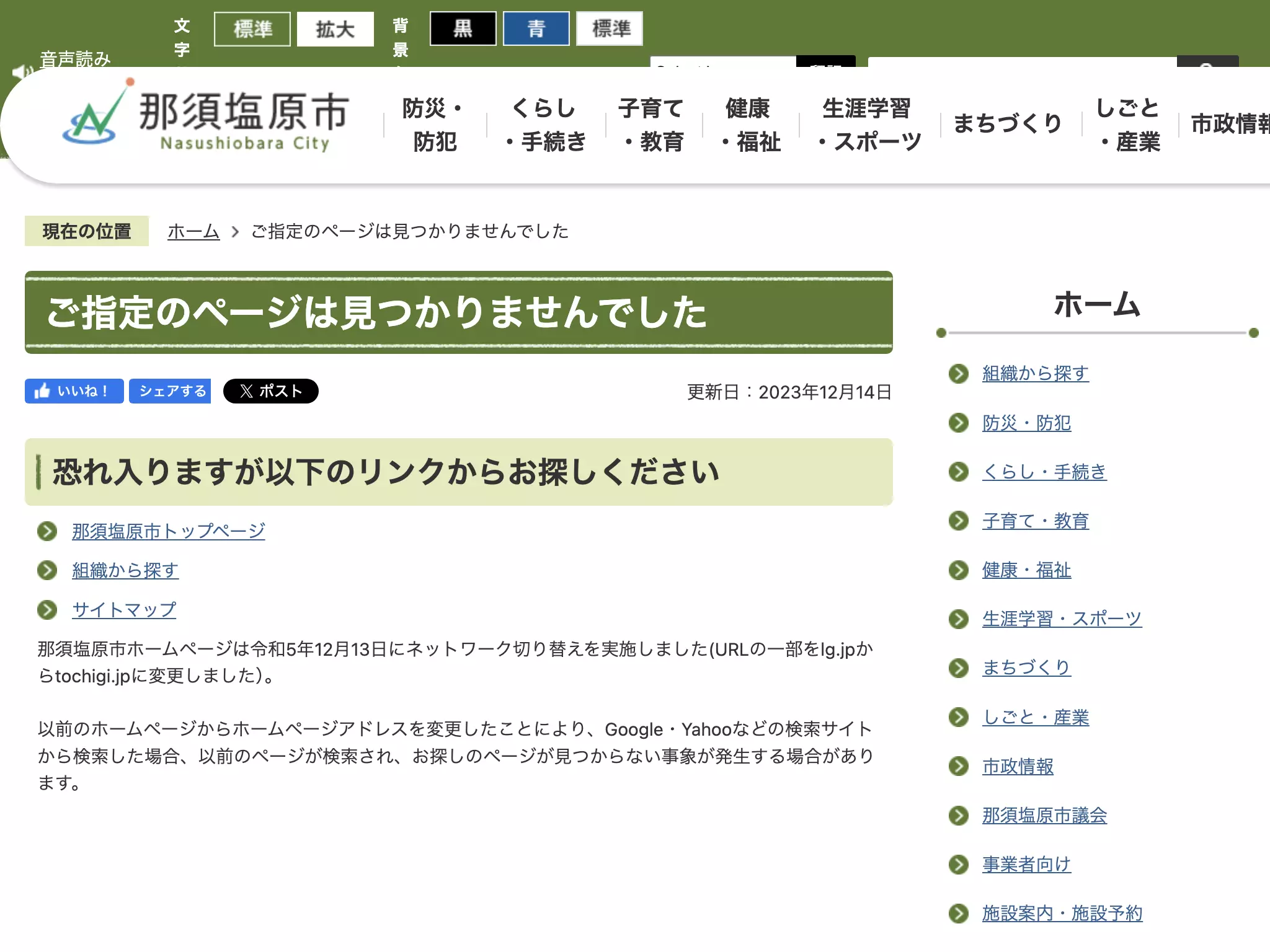This screenshot has height=952, width=1270.
Task: Open sidebar 健康・福祉 link
Action: coord(1026,570)
